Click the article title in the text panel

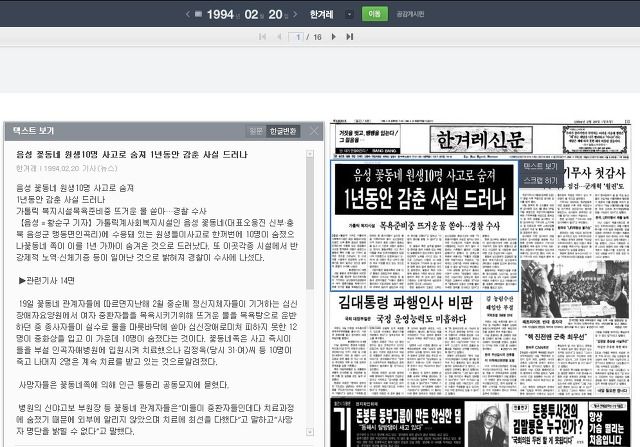click(x=132, y=154)
